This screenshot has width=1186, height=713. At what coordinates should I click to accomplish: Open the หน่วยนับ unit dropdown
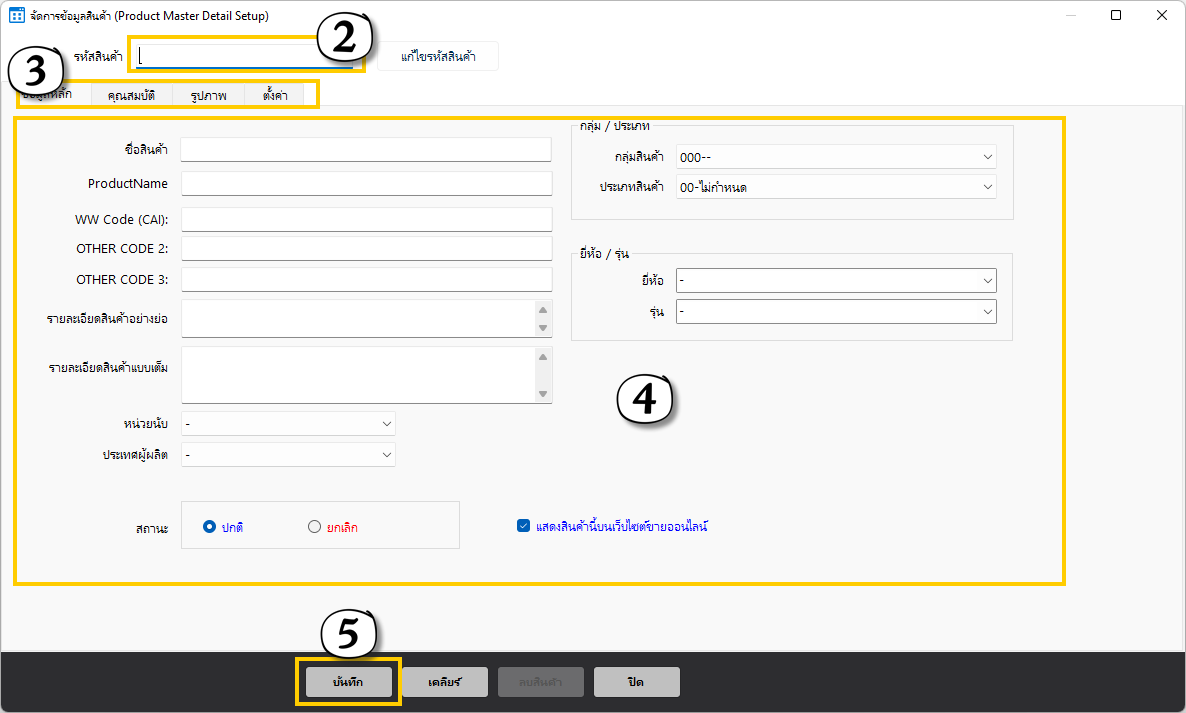[288, 424]
